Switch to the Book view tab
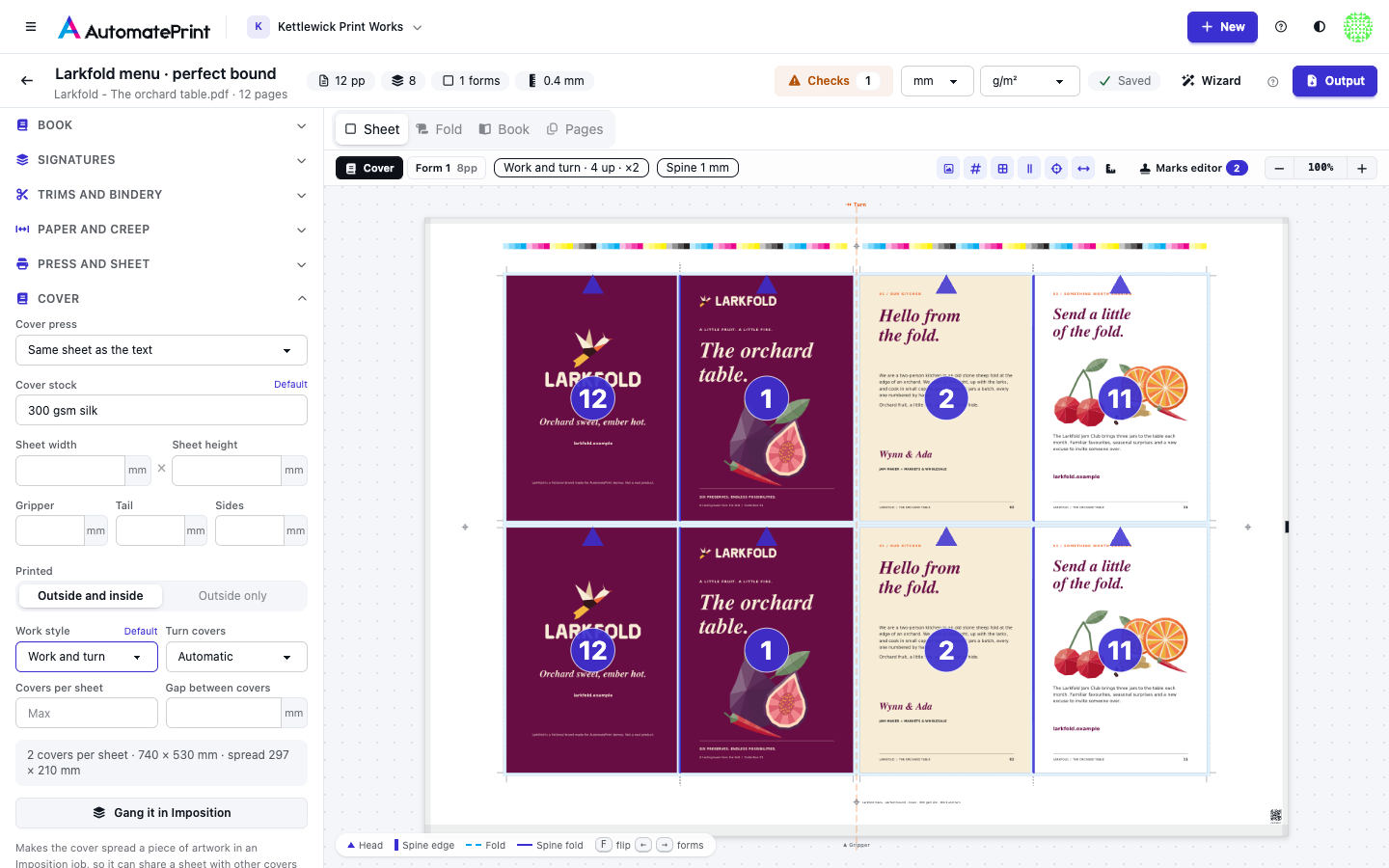Viewport: 1389px width, 868px height. click(504, 129)
